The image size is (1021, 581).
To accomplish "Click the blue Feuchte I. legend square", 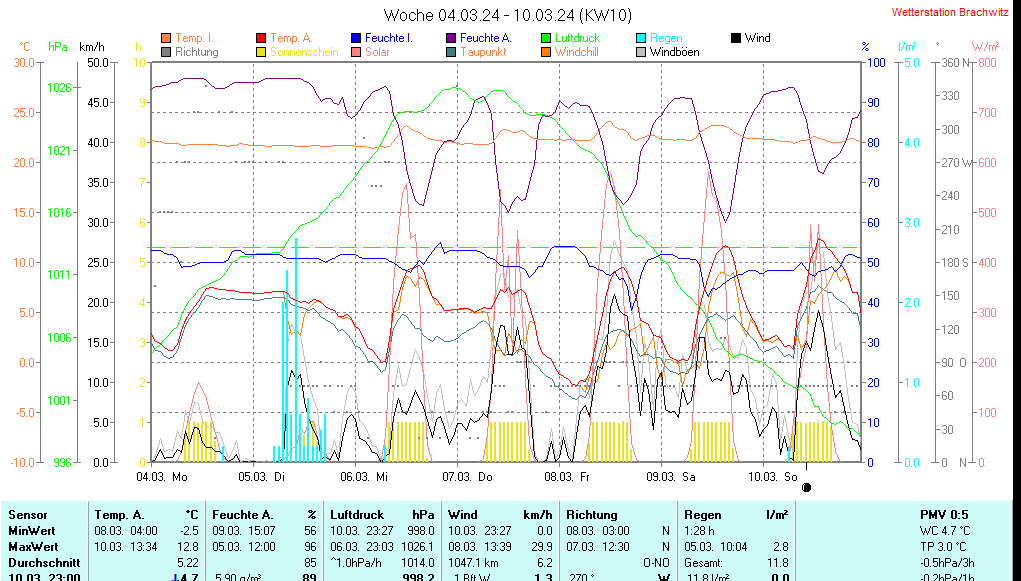I will (x=356, y=38).
